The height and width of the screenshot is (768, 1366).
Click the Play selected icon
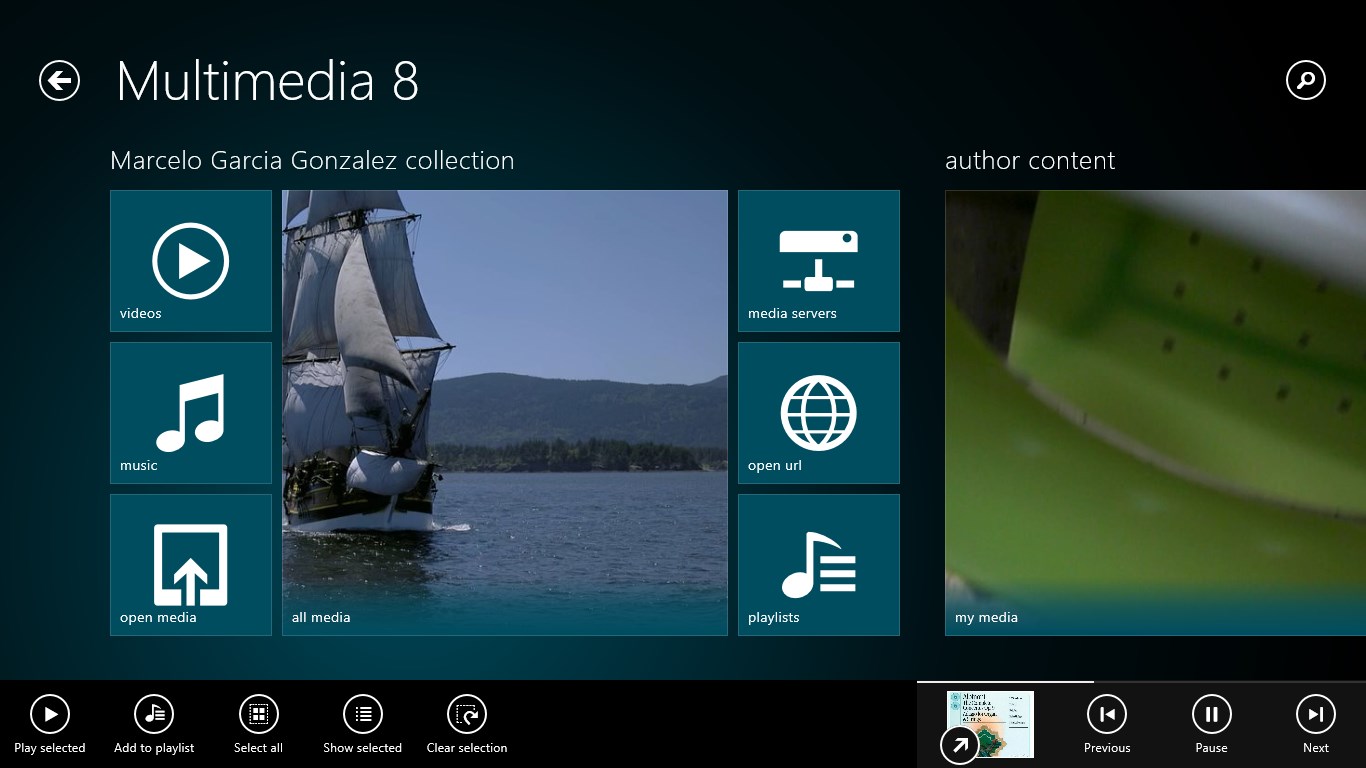point(49,714)
